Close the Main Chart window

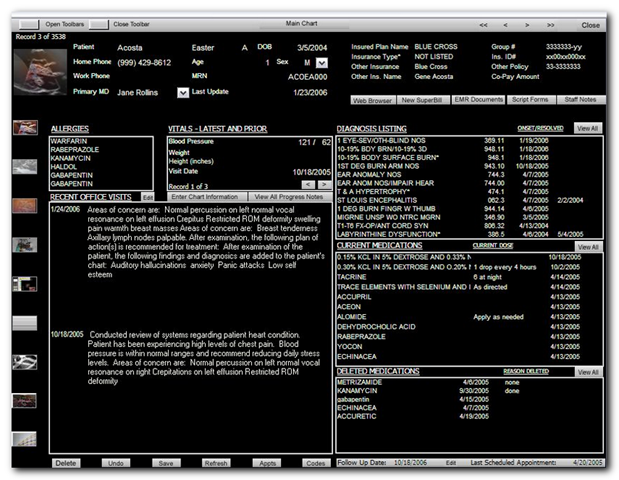click(x=591, y=25)
